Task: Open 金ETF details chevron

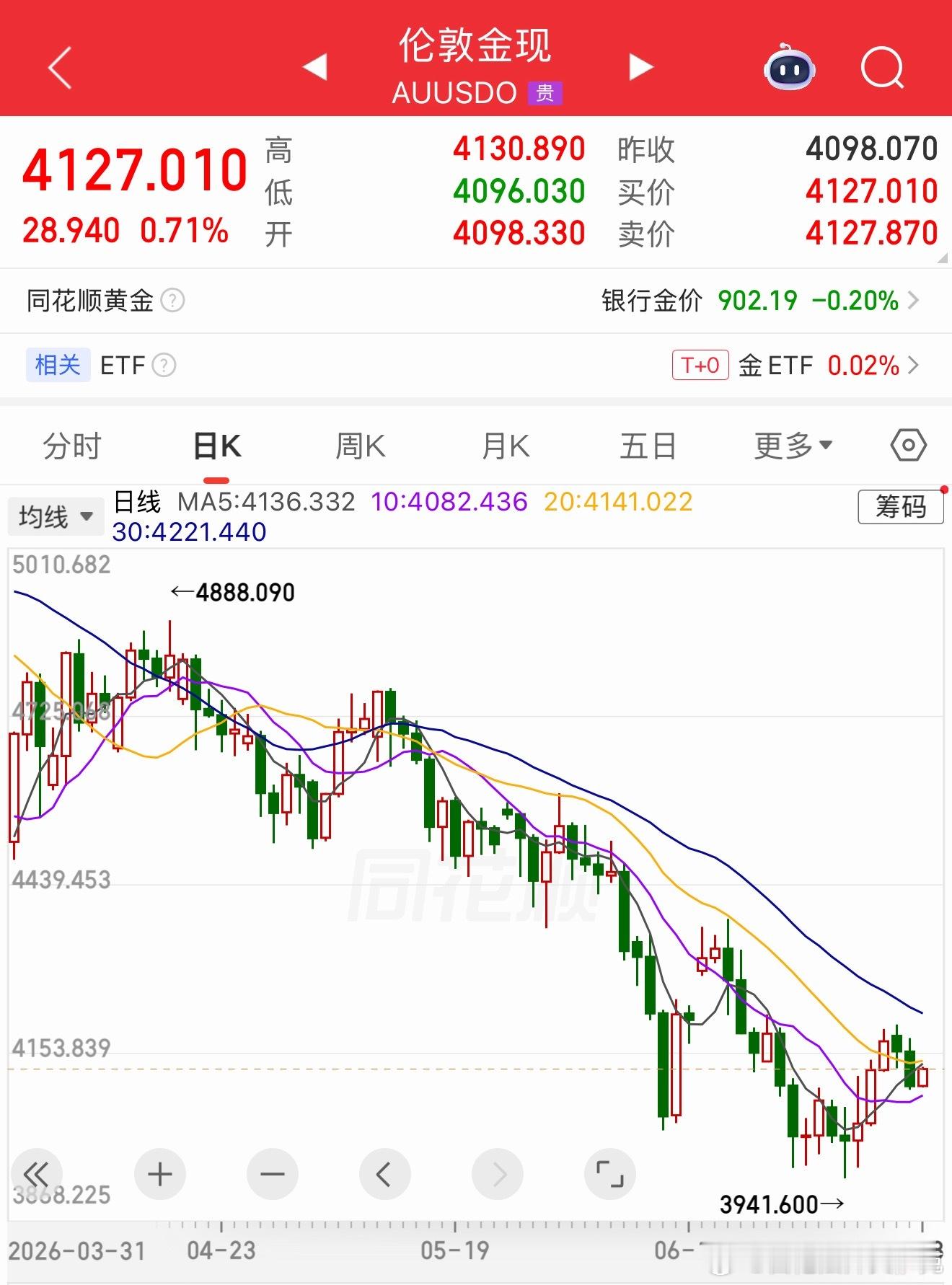Action: [914, 365]
